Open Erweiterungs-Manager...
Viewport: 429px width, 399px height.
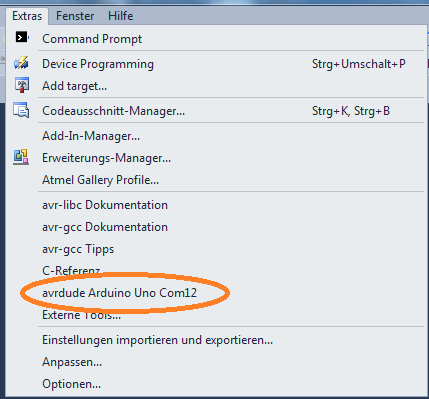click(x=106, y=158)
